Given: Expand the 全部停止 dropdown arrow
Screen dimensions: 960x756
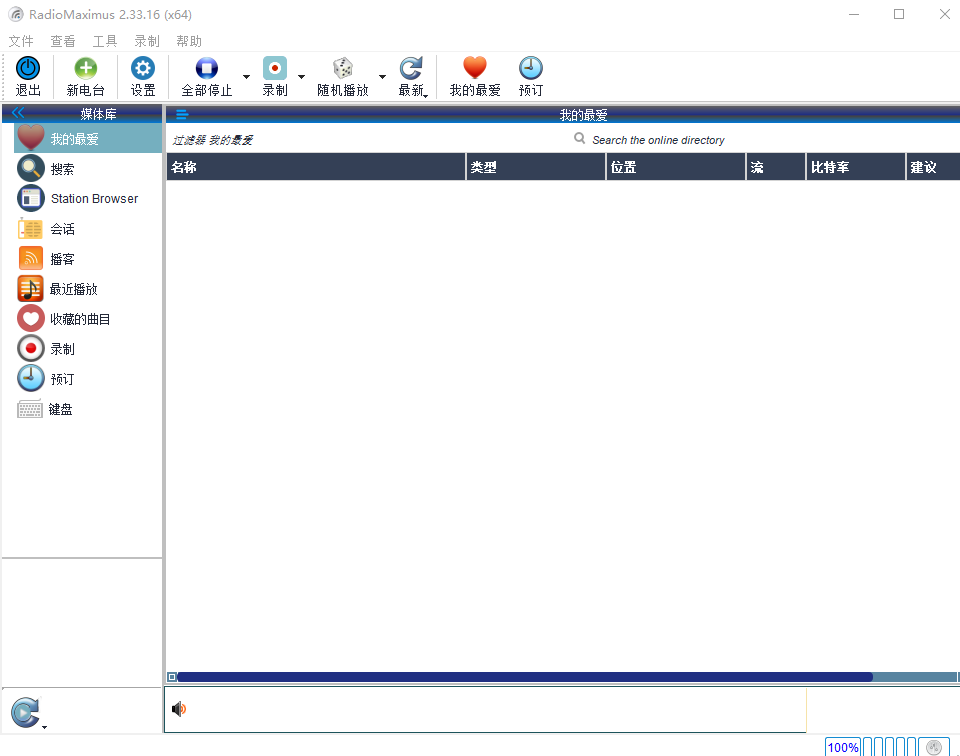Looking at the screenshot, I should tap(246, 77).
